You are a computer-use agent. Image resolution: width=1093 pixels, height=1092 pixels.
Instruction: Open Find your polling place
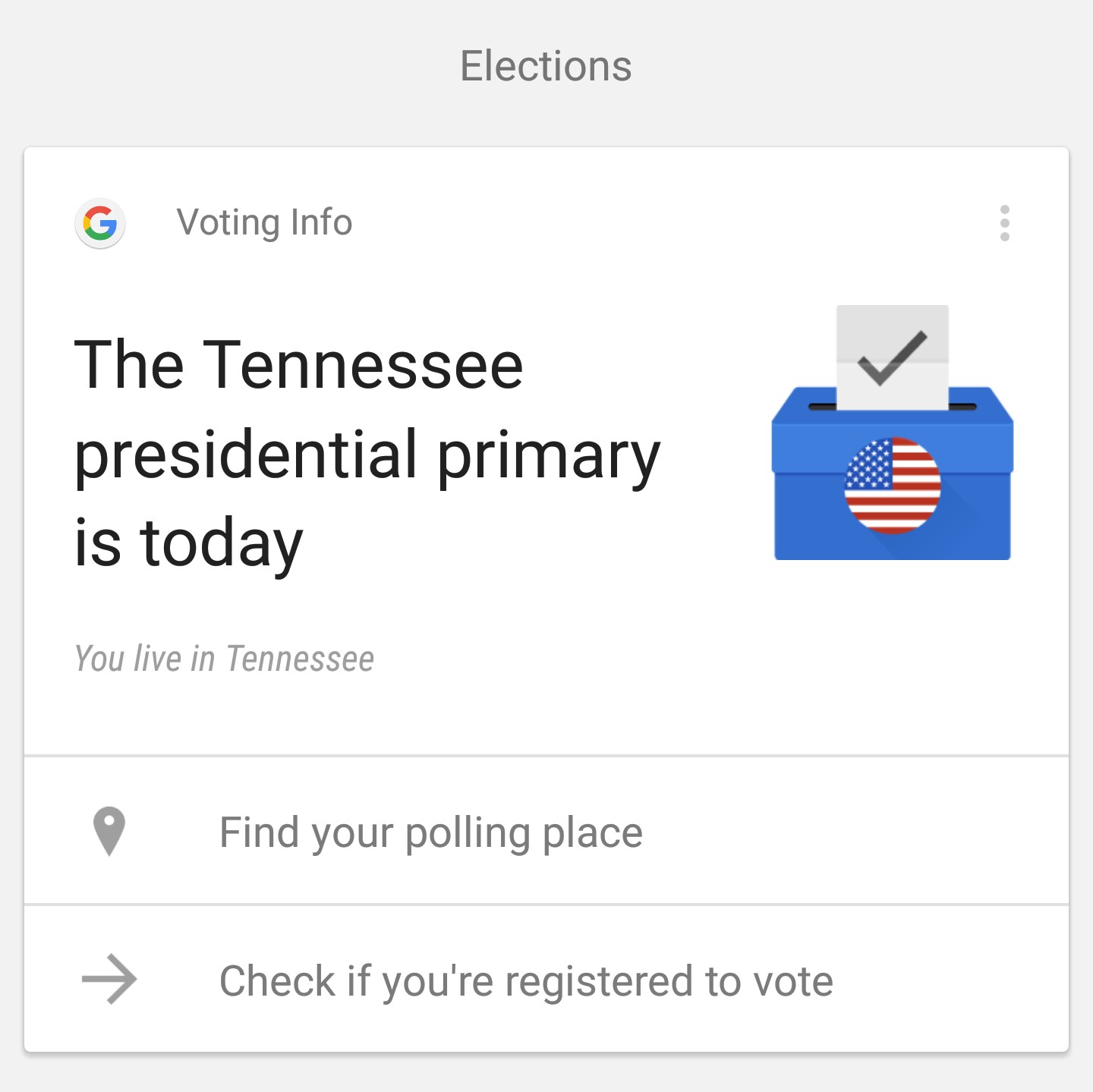pyautogui.click(x=430, y=832)
